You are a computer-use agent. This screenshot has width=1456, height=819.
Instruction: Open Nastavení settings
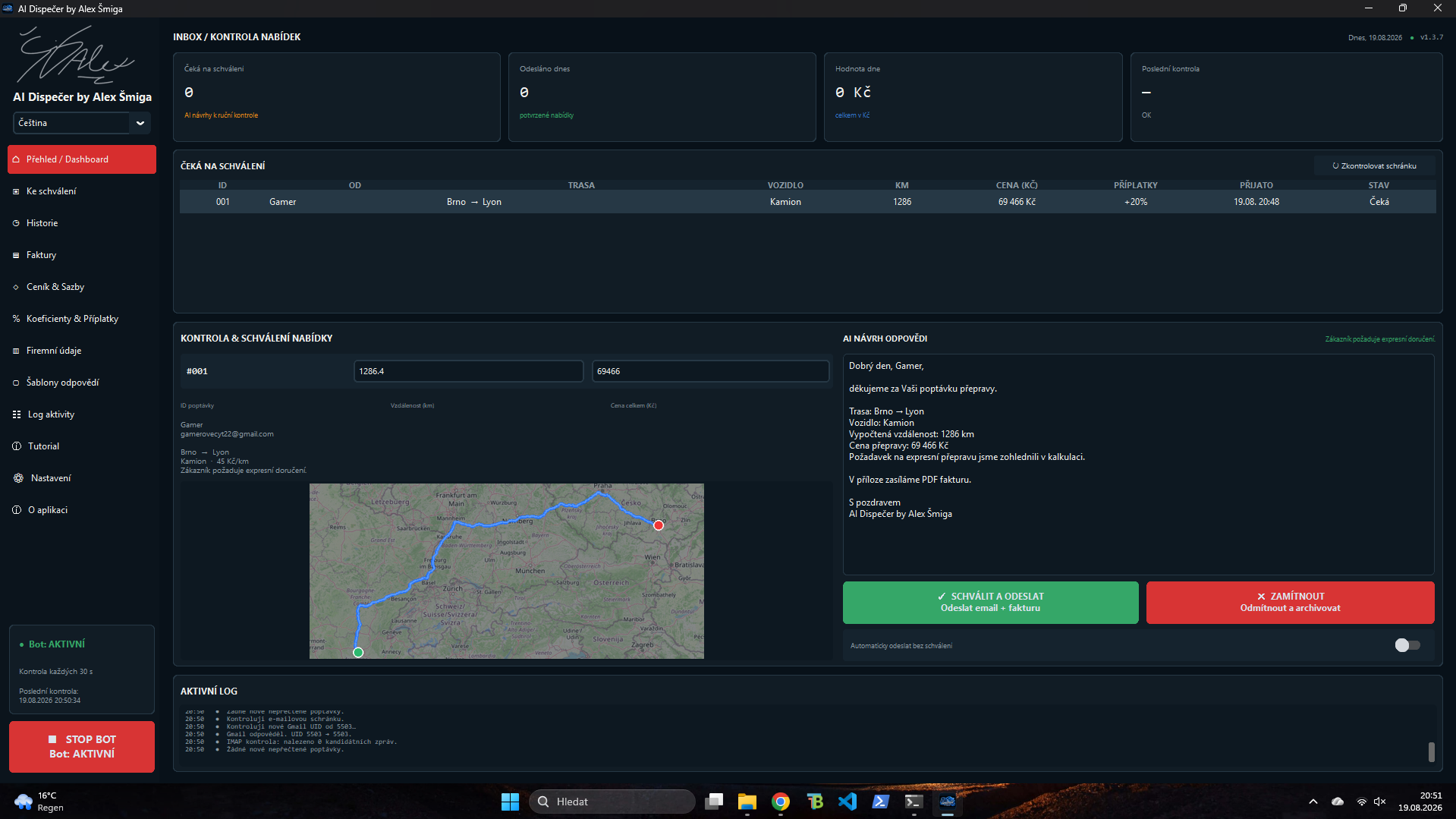pos(82,478)
